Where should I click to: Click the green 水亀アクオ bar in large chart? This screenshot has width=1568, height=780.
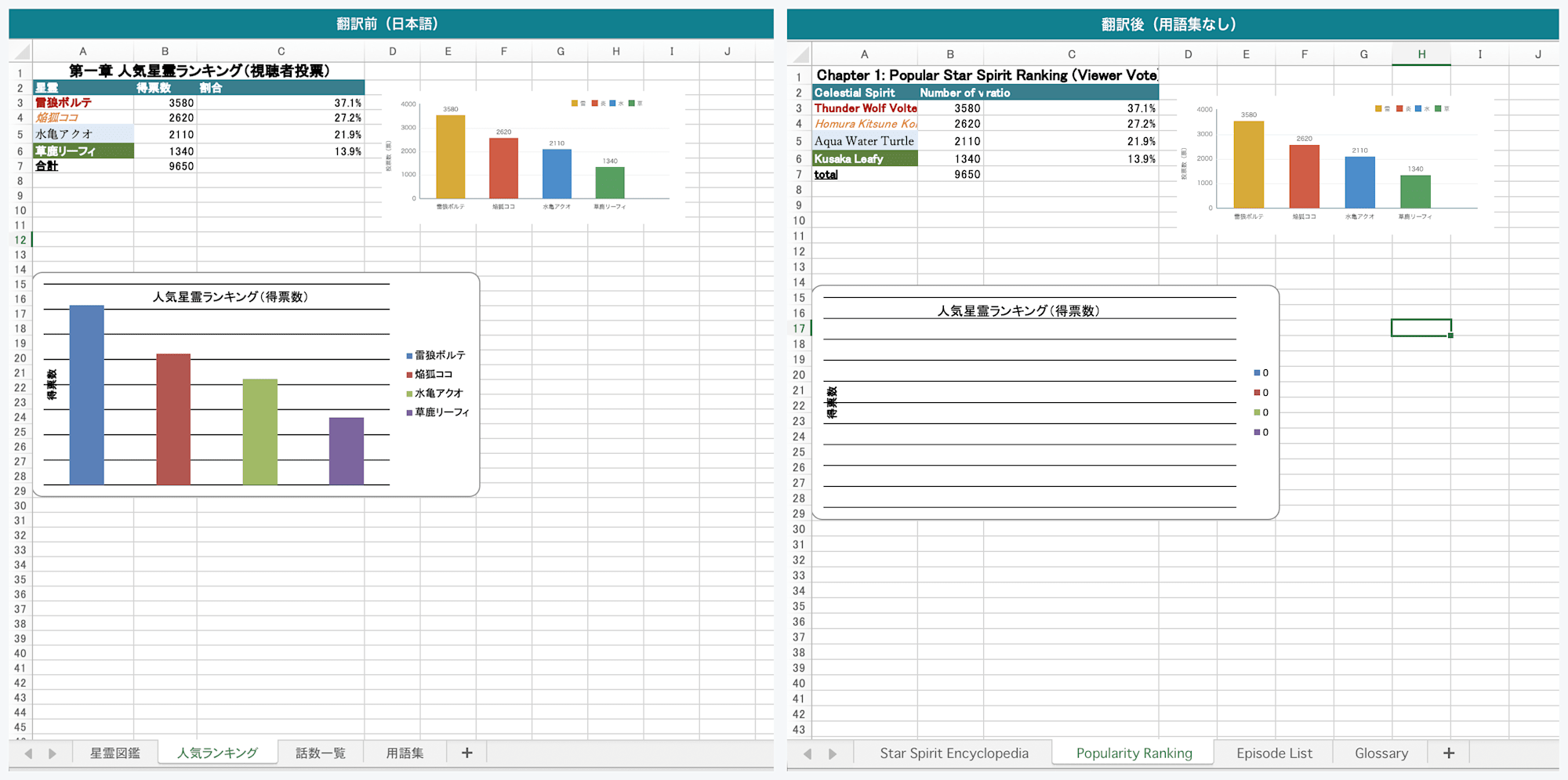pyautogui.click(x=260, y=432)
